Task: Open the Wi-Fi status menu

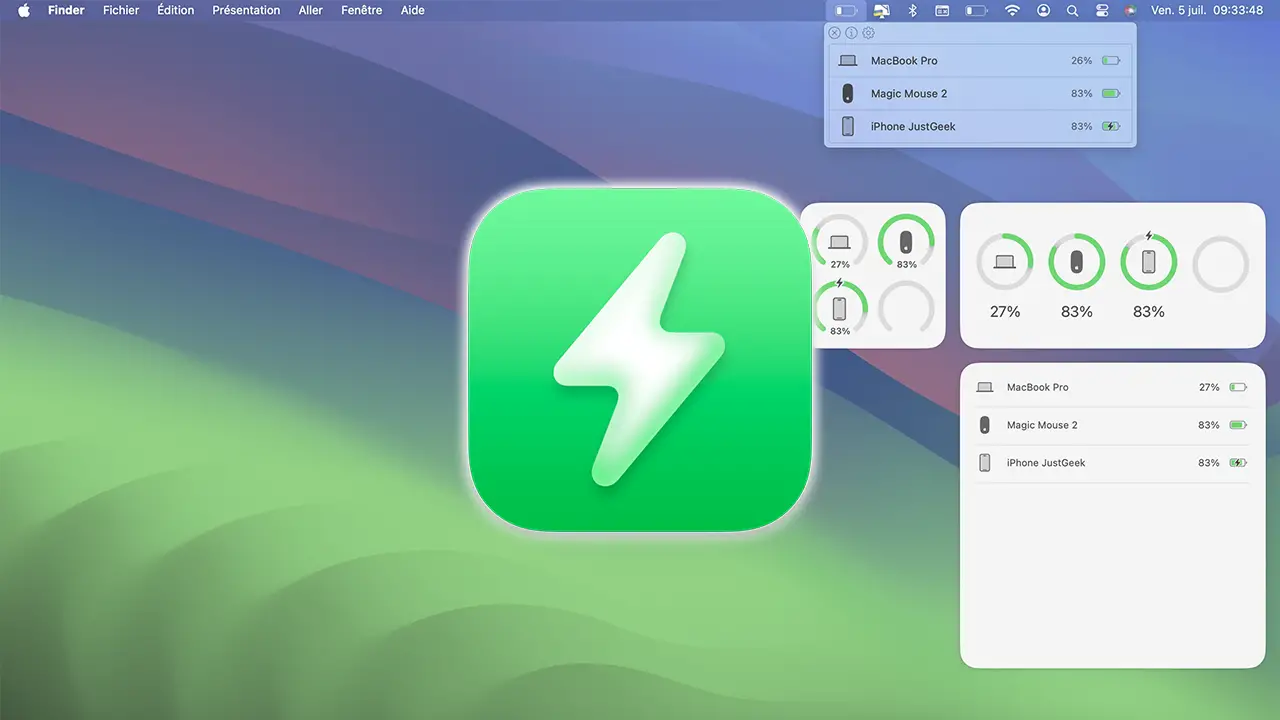Action: (x=1012, y=10)
